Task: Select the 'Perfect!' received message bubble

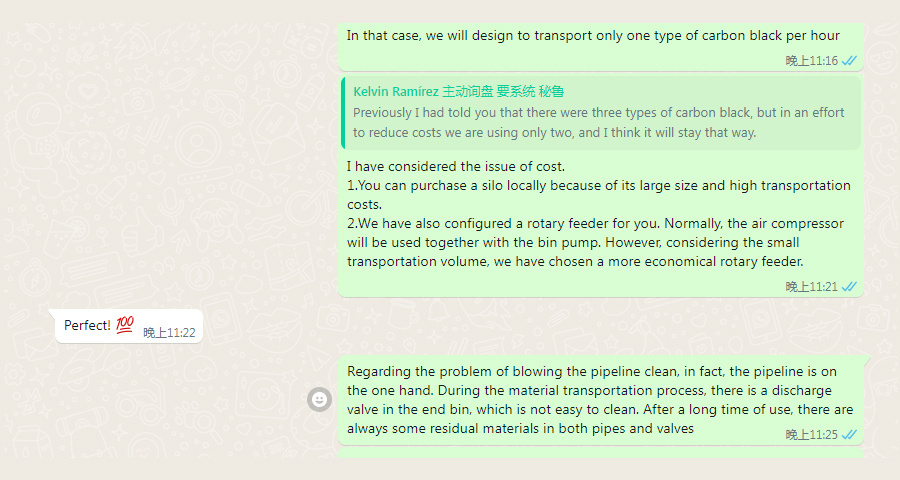Action: (x=129, y=326)
